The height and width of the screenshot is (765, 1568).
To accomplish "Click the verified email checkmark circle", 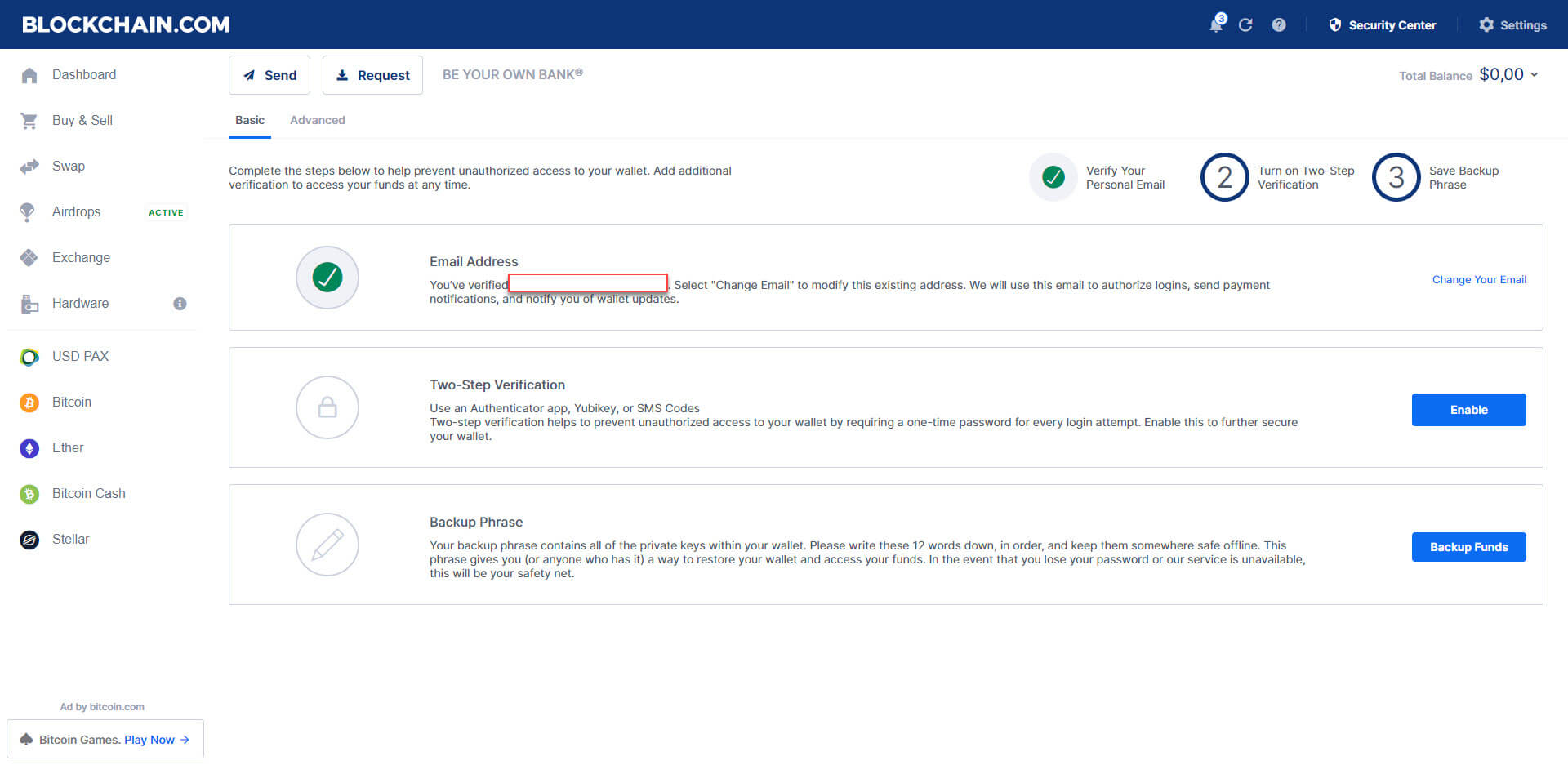I will point(327,278).
